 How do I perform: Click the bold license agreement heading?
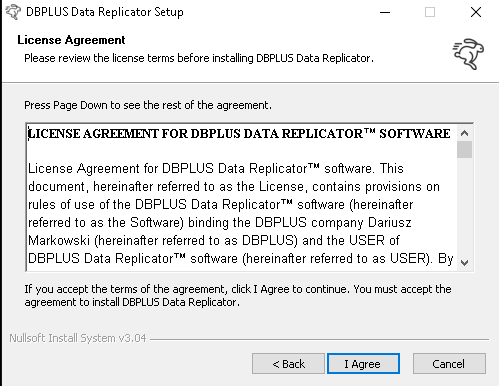tap(239, 134)
